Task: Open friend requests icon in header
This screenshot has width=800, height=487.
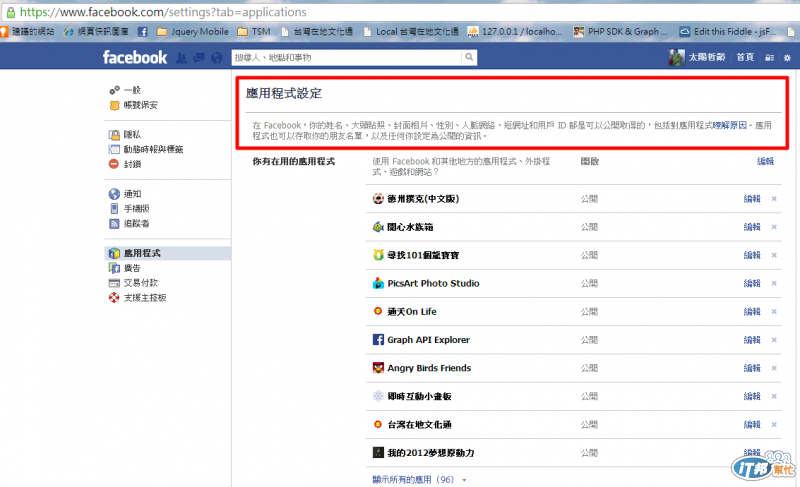Action: pyautogui.click(x=181, y=58)
